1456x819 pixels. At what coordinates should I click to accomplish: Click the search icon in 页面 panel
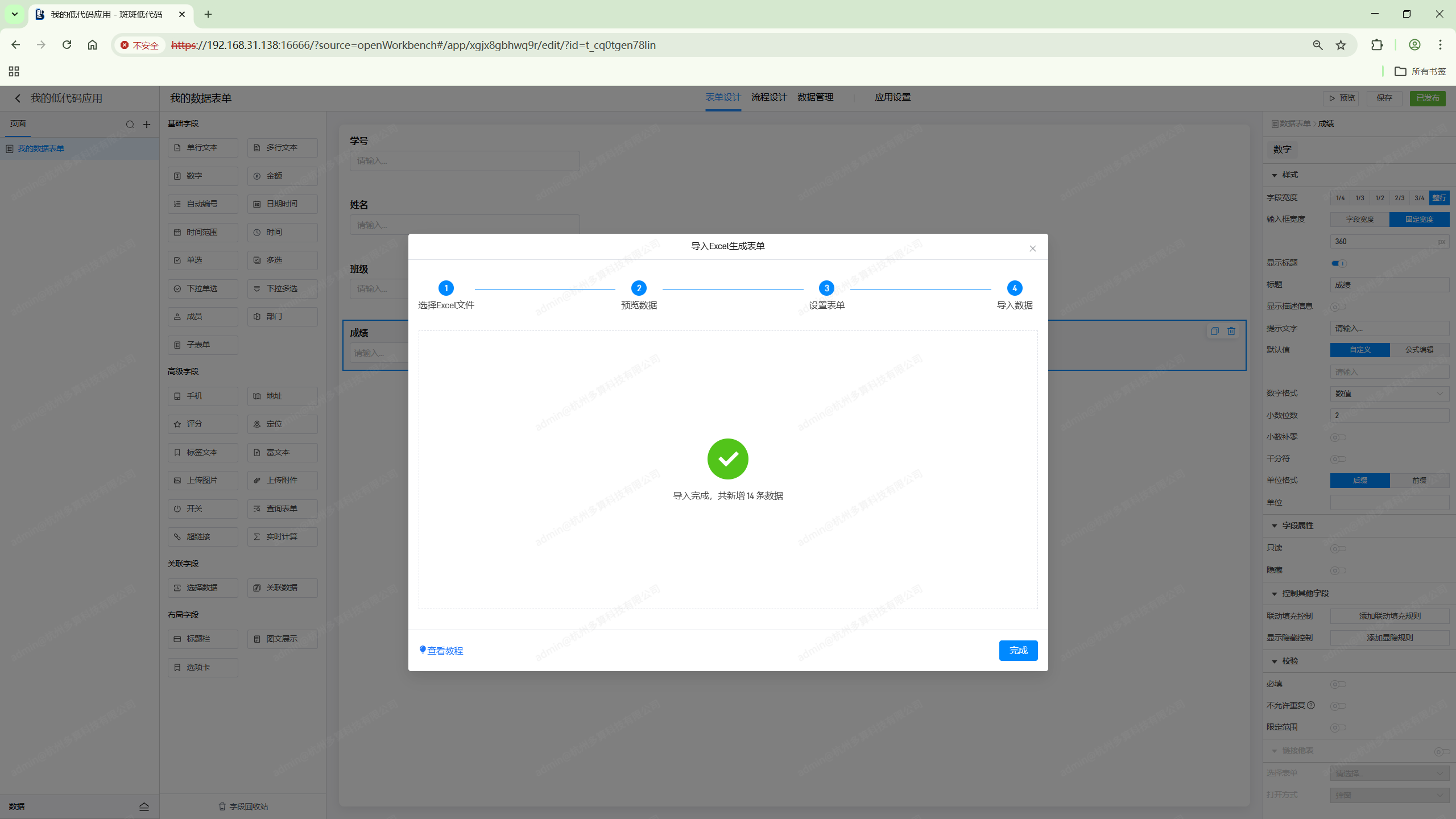point(130,125)
